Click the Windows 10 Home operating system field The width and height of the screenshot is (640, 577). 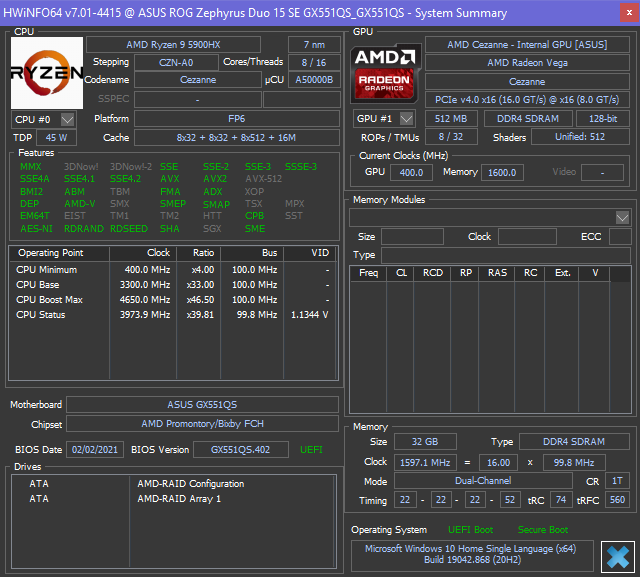pos(472,554)
